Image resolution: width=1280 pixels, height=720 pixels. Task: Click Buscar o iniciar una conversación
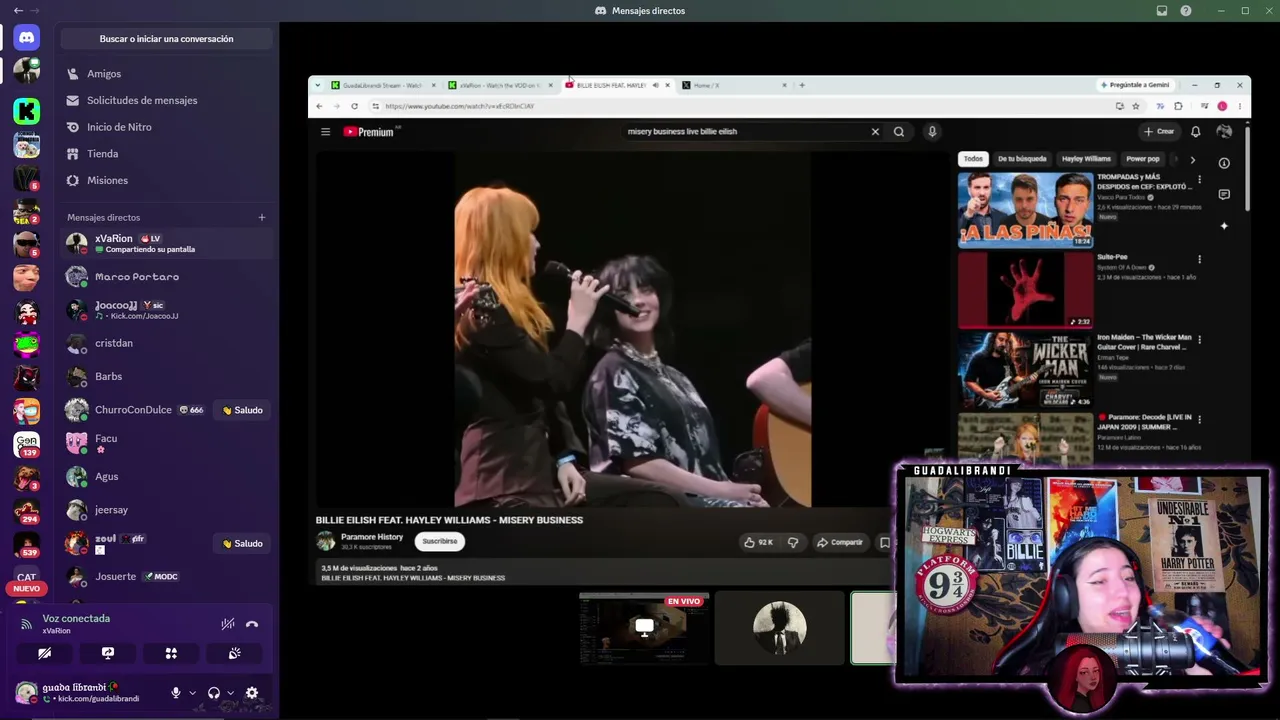pyautogui.click(x=166, y=39)
